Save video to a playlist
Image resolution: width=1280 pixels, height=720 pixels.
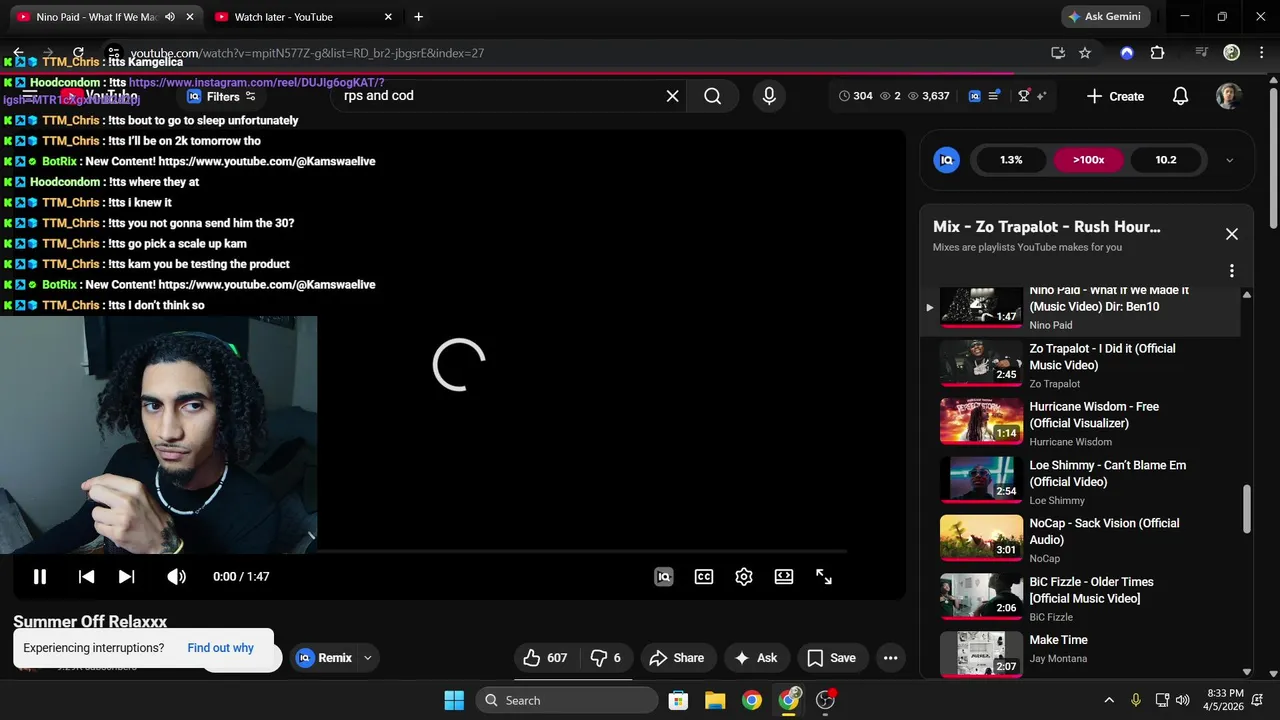[x=832, y=658]
